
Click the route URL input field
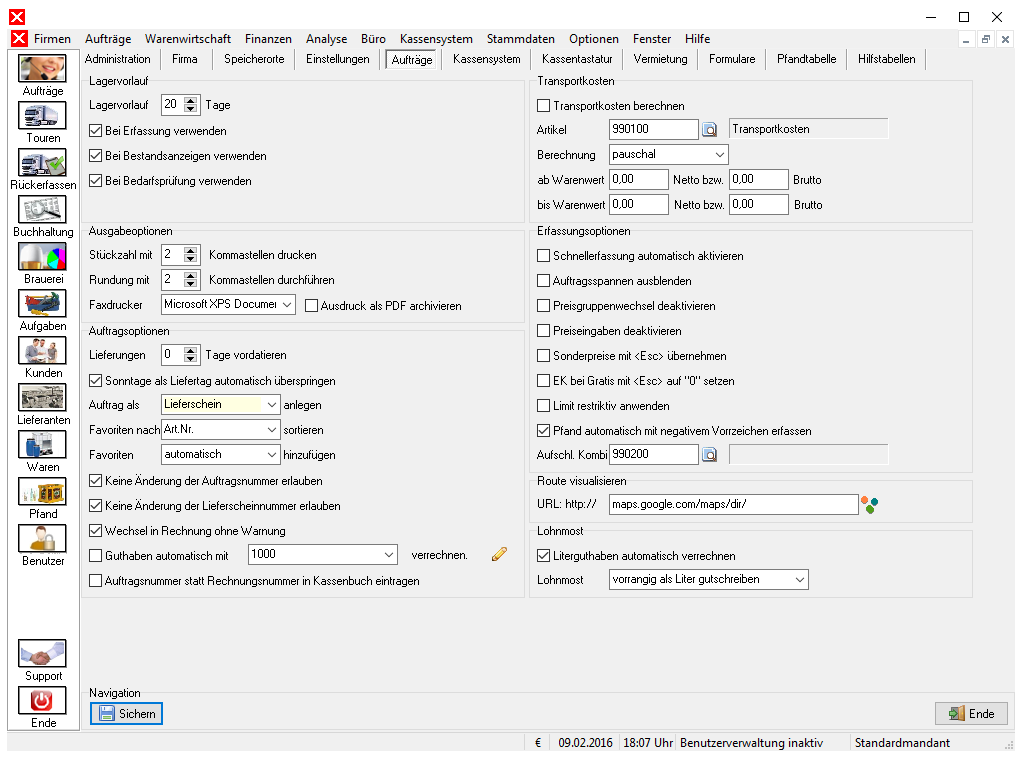click(733, 504)
